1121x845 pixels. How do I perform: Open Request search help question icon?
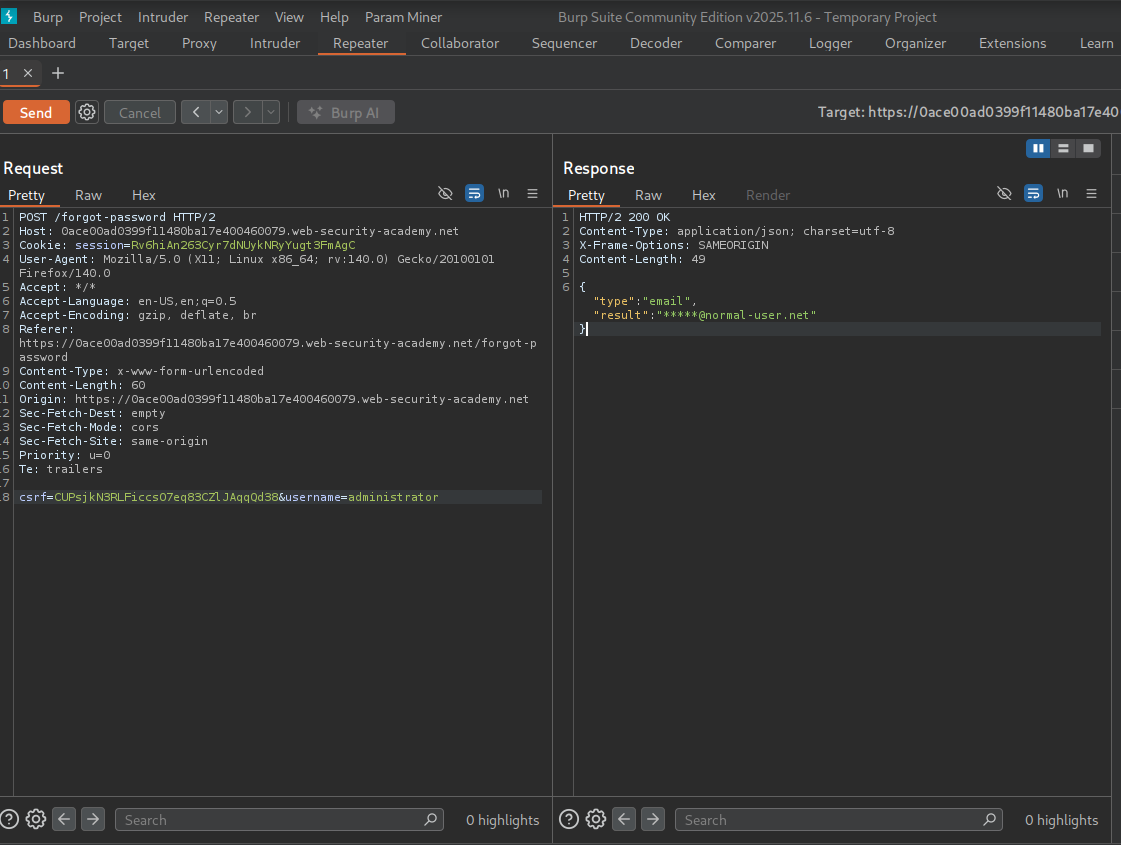9,819
